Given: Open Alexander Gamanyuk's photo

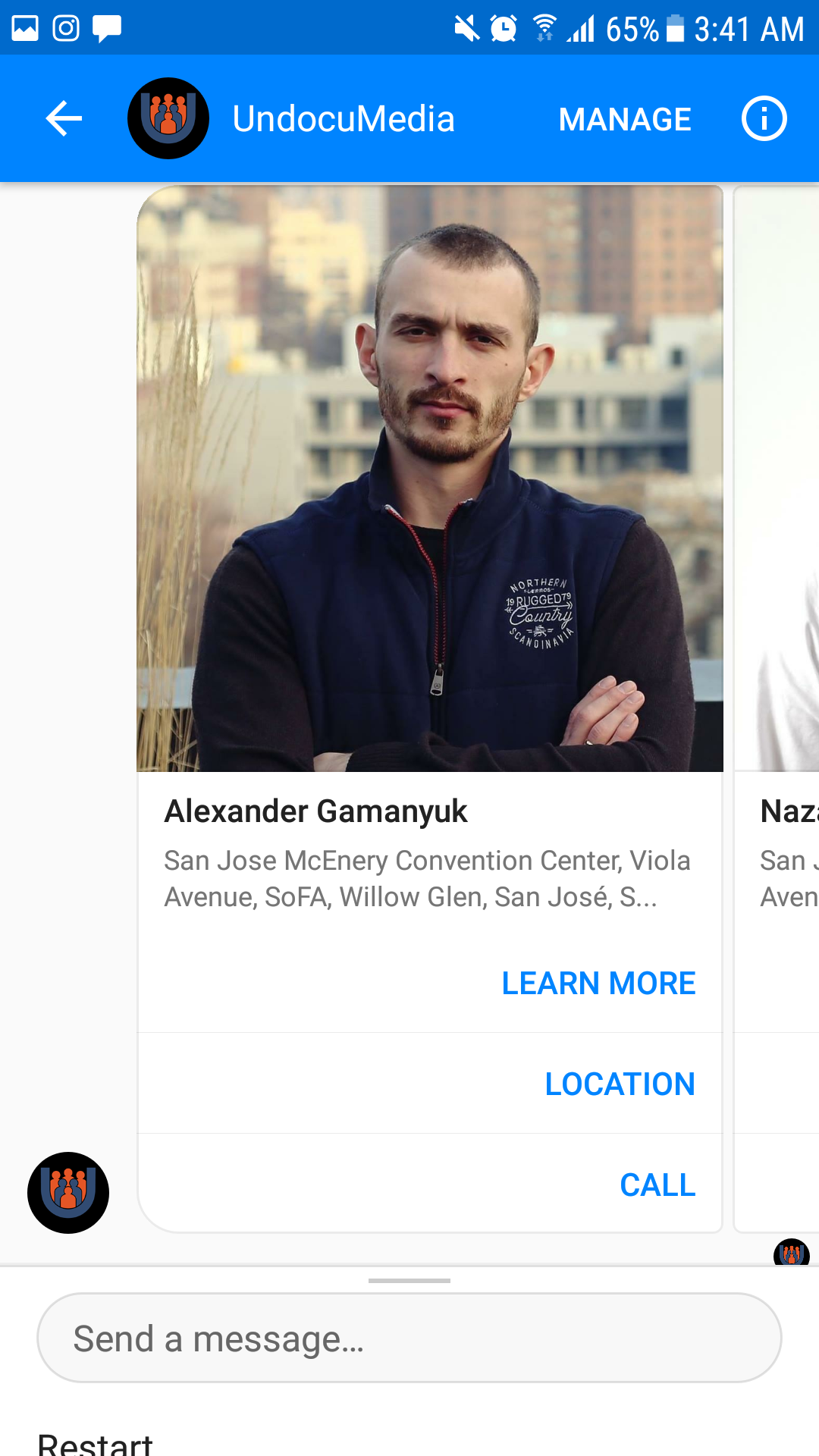Looking at the screenshot, I should [x=430, y=479].
